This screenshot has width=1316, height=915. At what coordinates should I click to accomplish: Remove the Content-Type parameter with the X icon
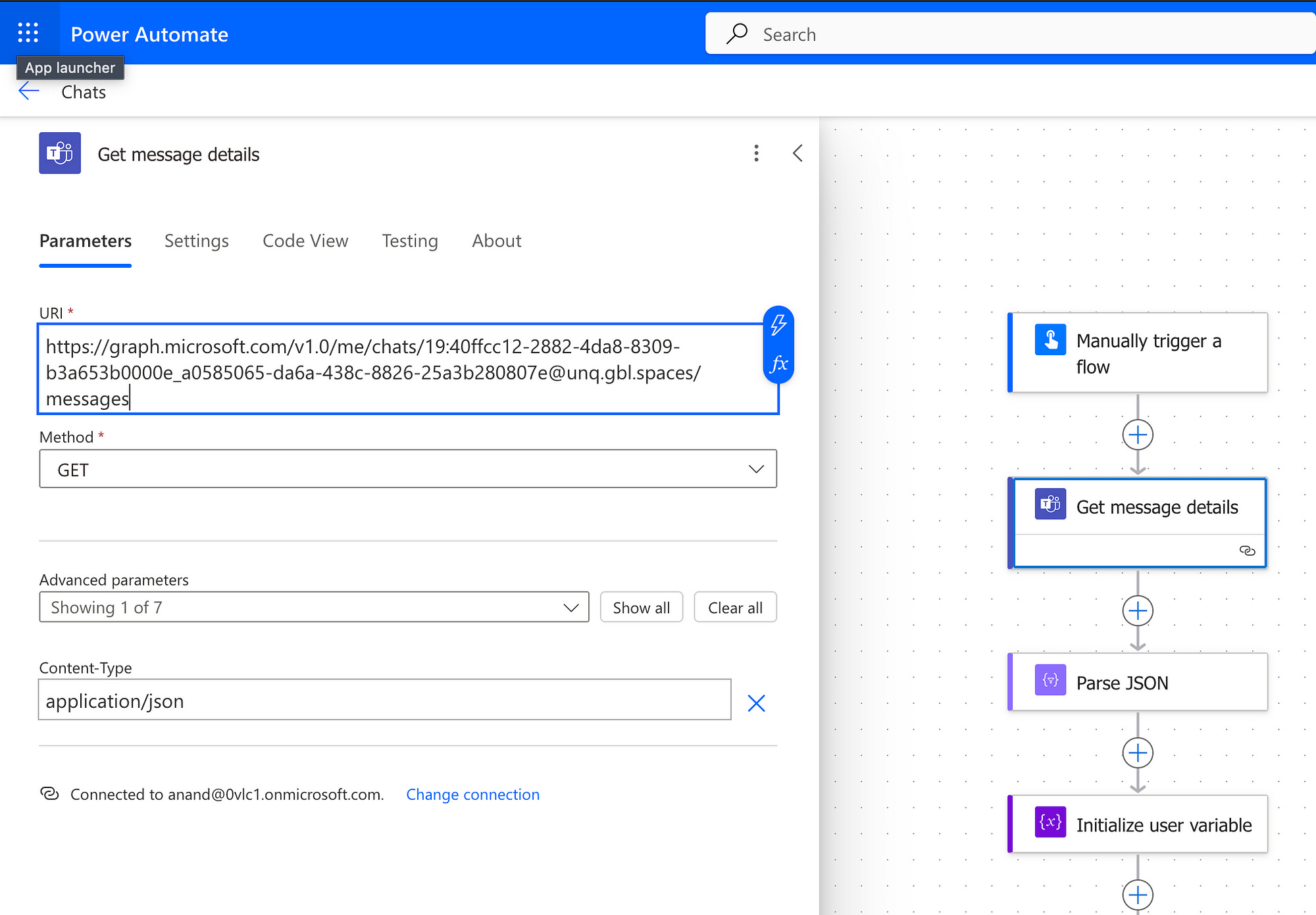tap(756, 703)
